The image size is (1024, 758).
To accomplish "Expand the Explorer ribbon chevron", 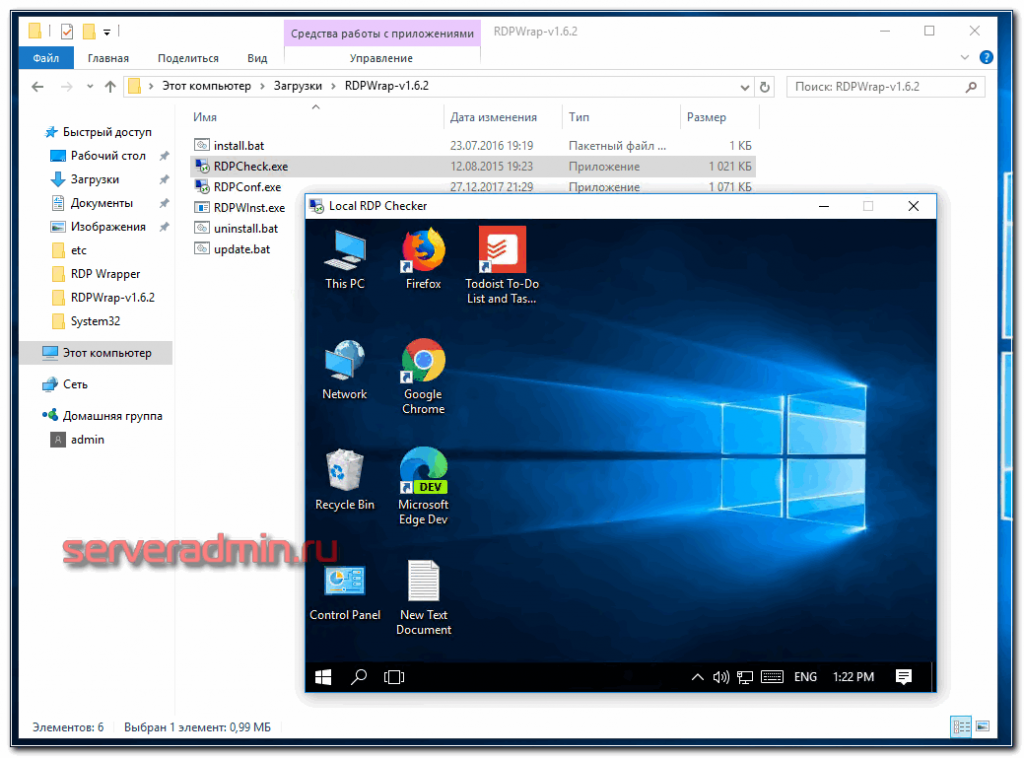I will (964, 59).
